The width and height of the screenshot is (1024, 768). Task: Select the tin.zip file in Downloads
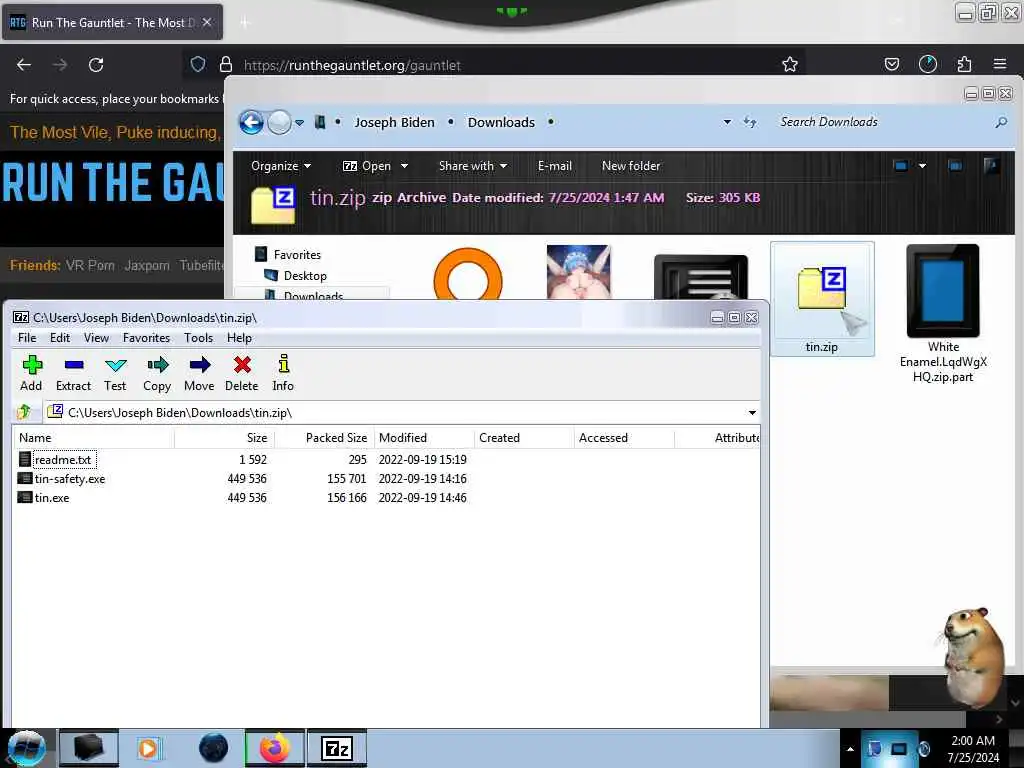coord(822,298)
